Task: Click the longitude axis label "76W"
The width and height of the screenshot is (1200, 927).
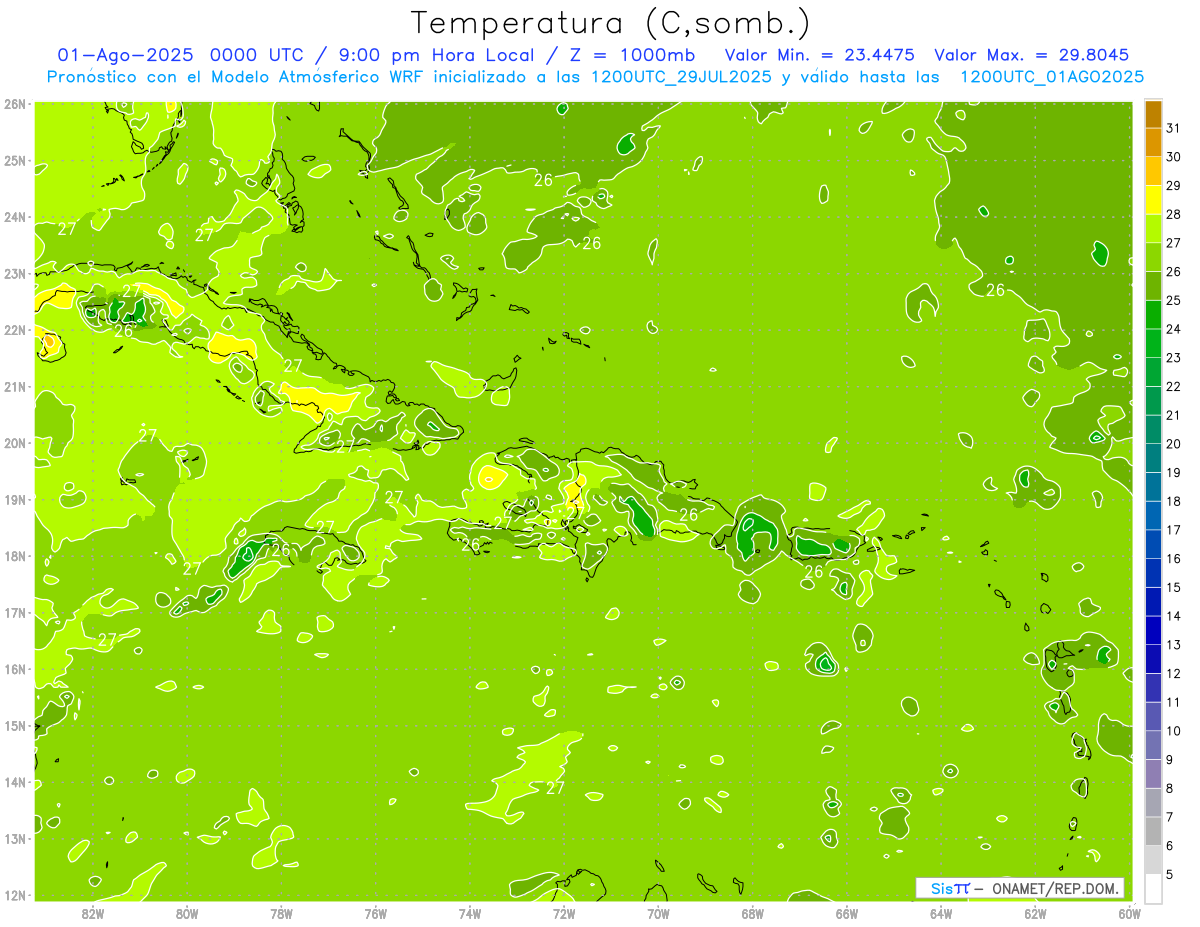Action: click(376, 914)
